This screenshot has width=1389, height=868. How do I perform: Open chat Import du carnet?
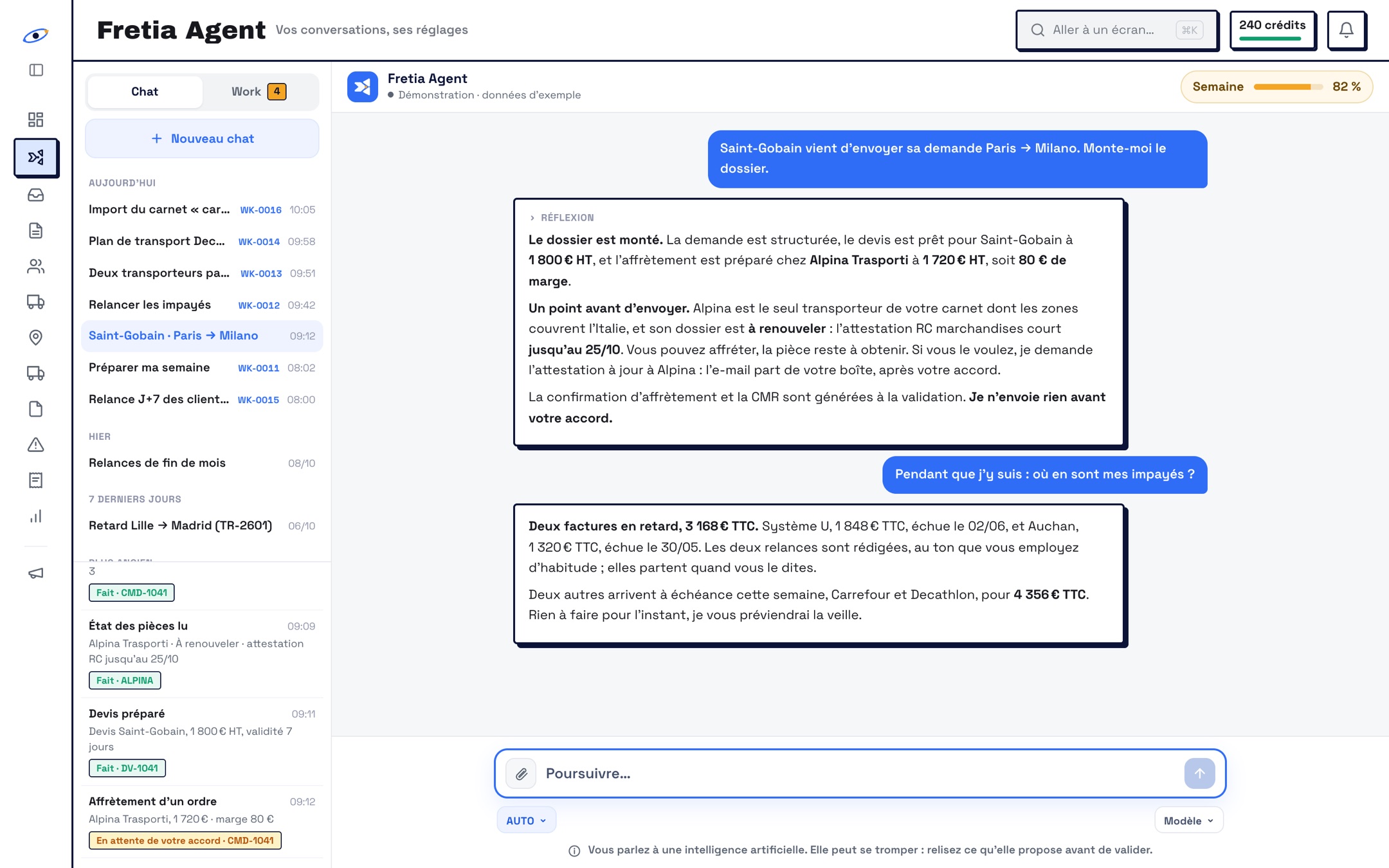coord(202,210)
